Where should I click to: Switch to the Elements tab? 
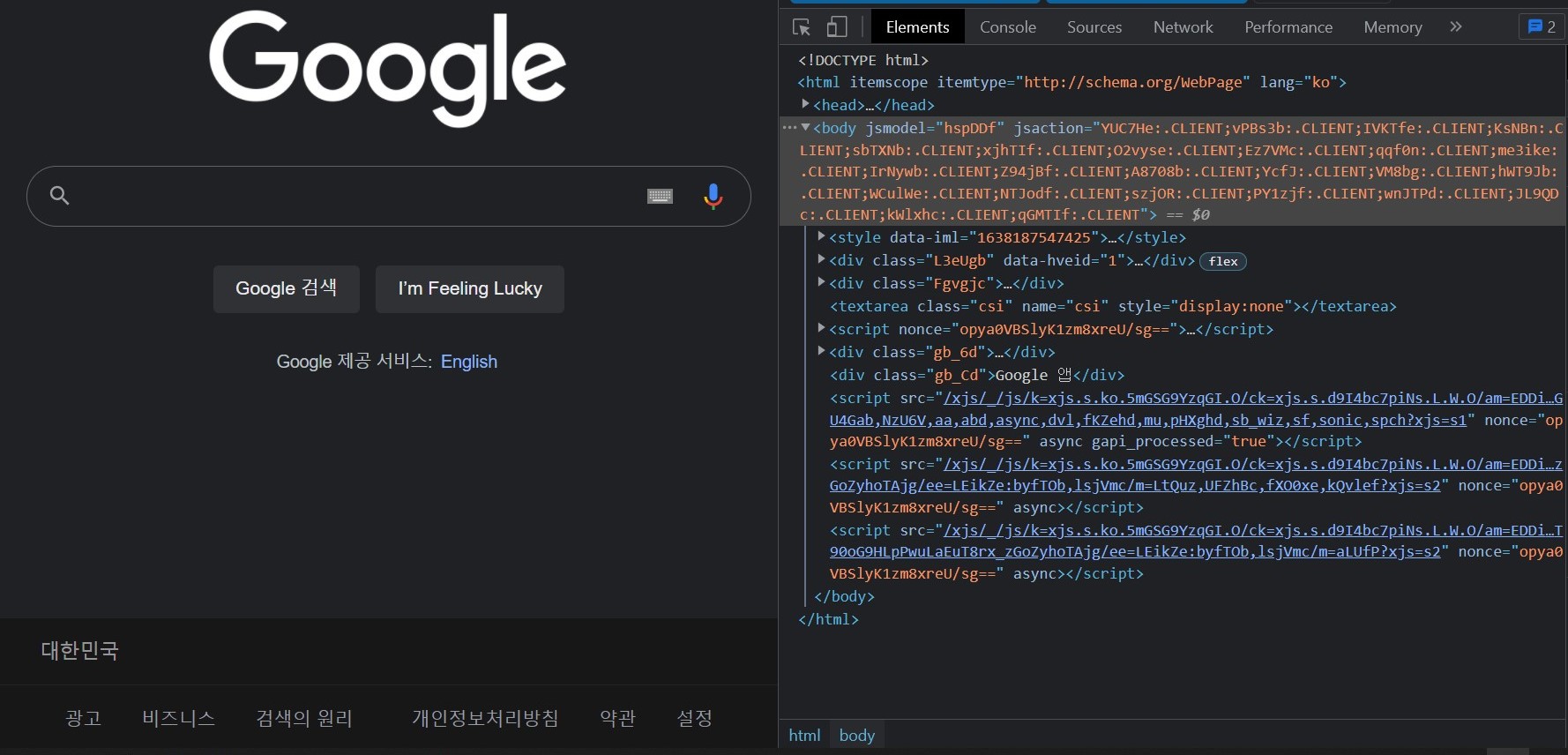coord(917,27)
